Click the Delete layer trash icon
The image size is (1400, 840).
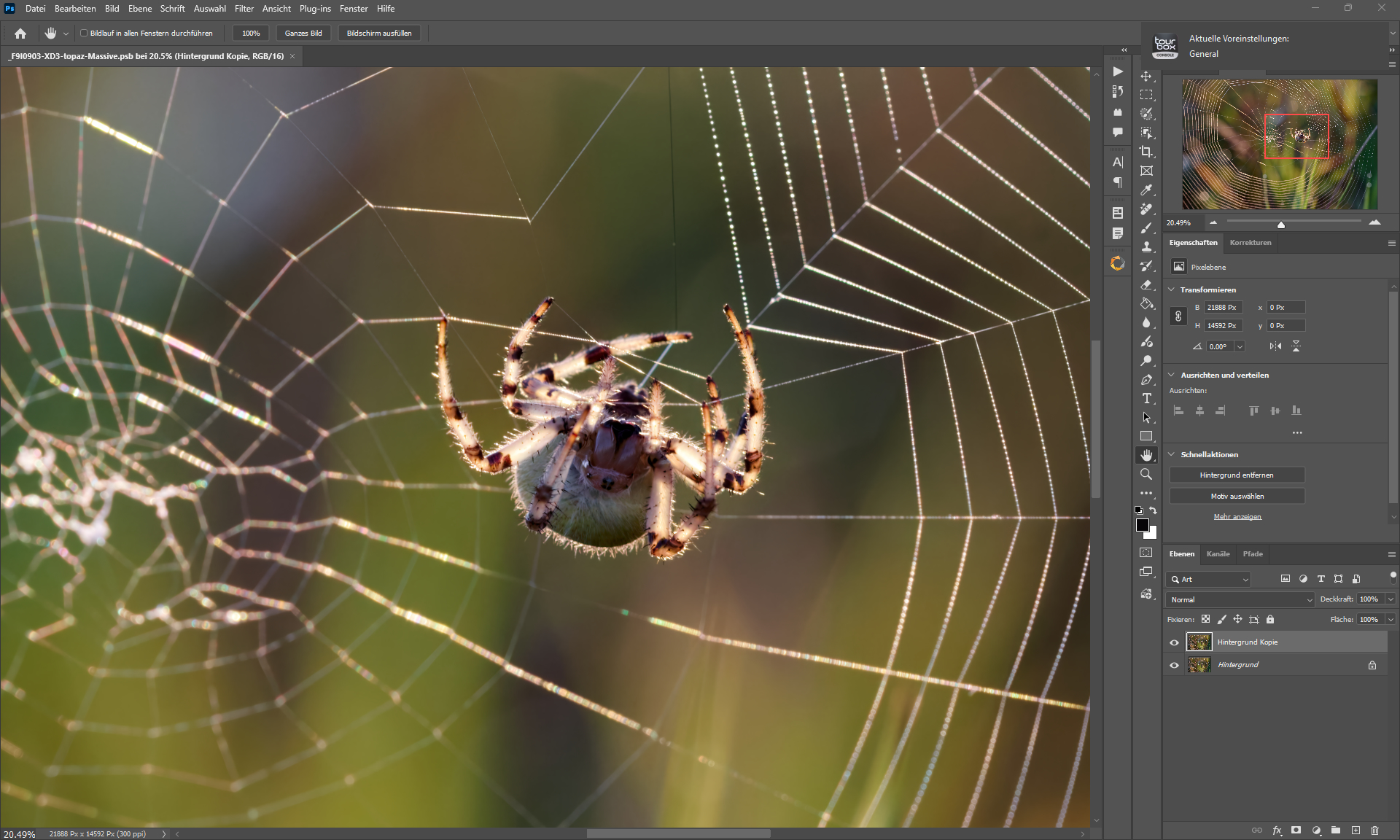(1374, 830)
